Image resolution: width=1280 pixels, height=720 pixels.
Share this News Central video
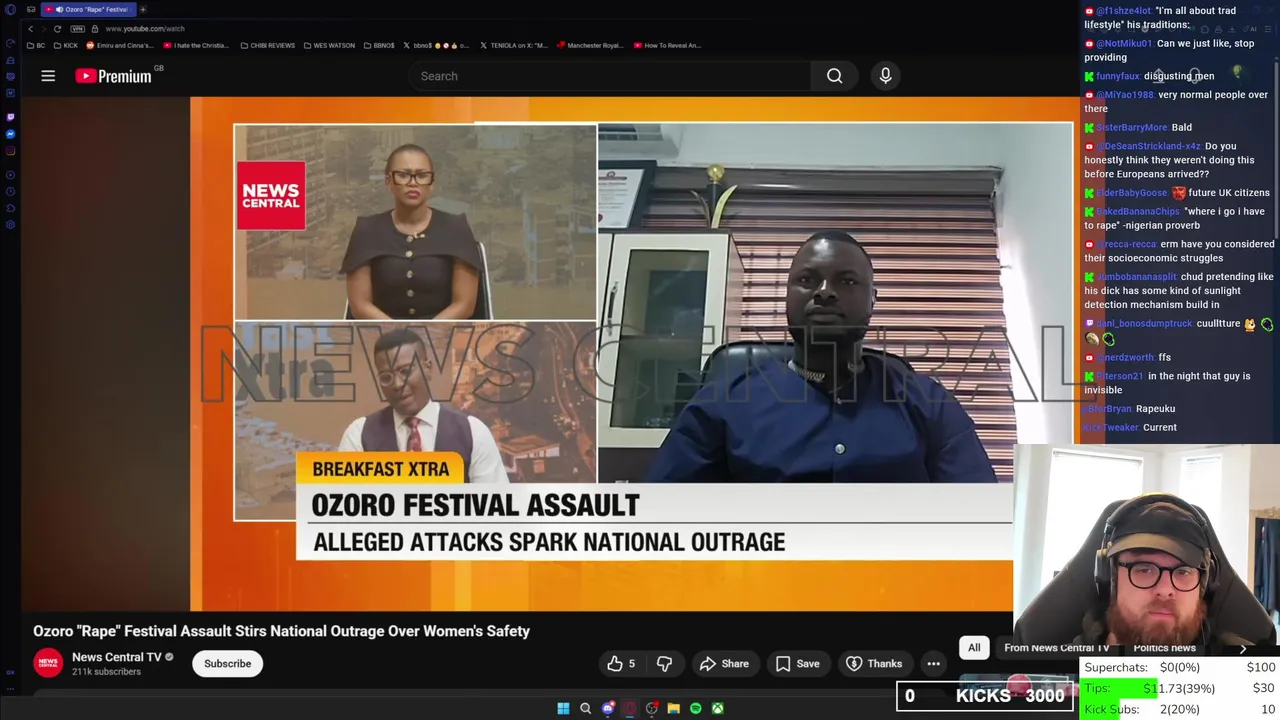click(724, 664)
